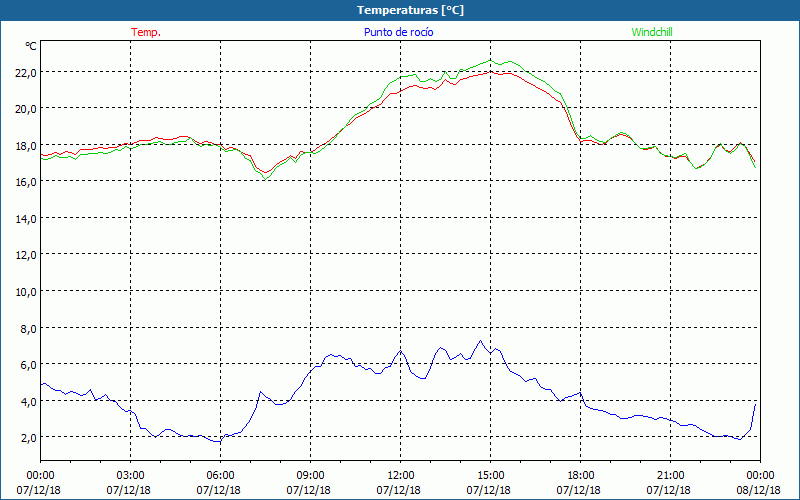The height and width of the screenshot is (500, 800).
Task: Click the "09:00" time axis label
Action: [310, 476]
